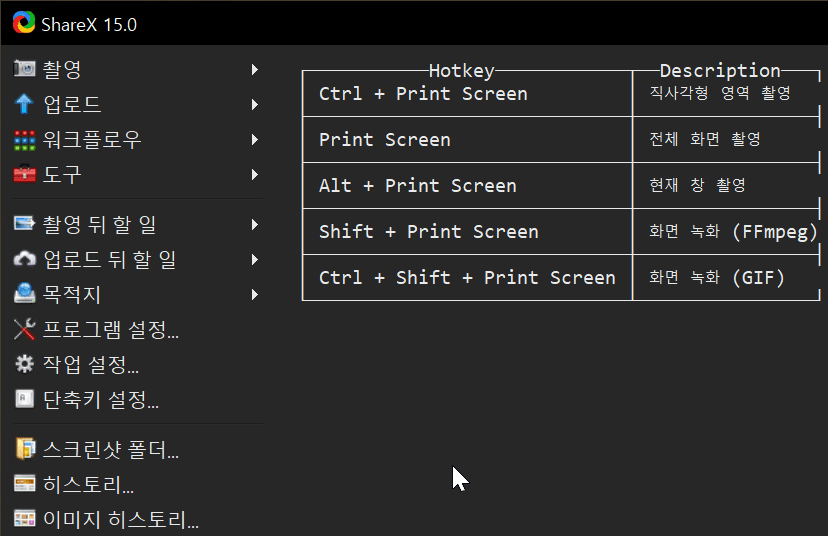Click the 화면 녹화 (FFmpeg) description
The width and height of the screenshot is (828, 536).
pos(733,232)
